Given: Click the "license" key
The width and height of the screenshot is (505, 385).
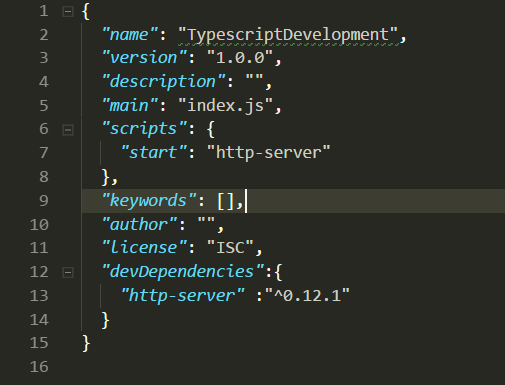Looking at the screenshot, I should tap(144, 248).
